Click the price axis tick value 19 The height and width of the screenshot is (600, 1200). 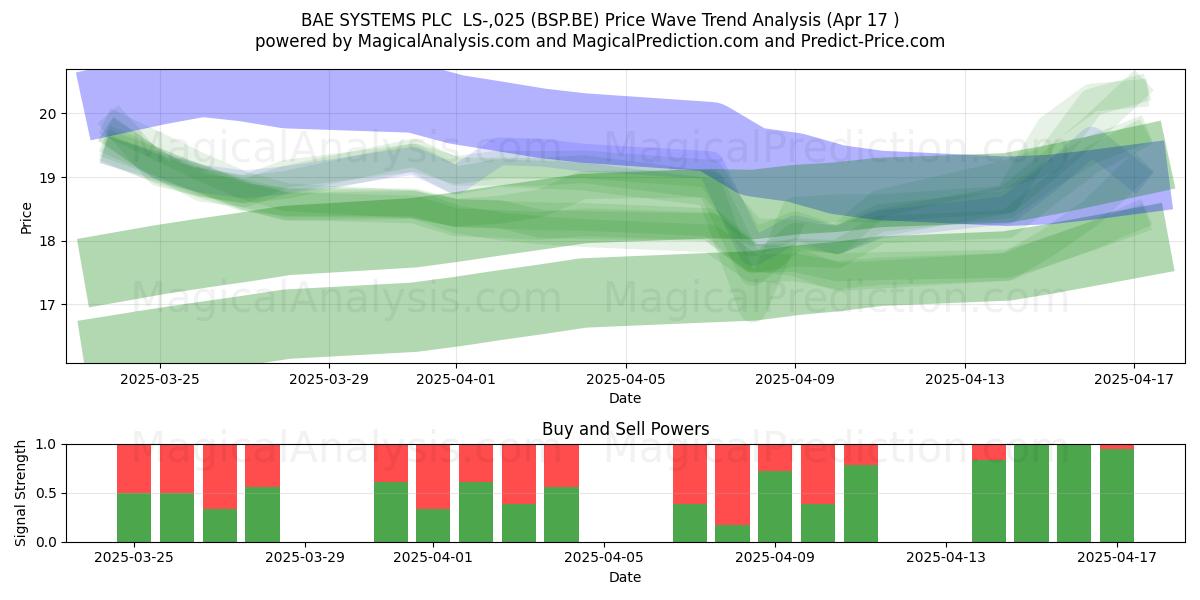50,178
